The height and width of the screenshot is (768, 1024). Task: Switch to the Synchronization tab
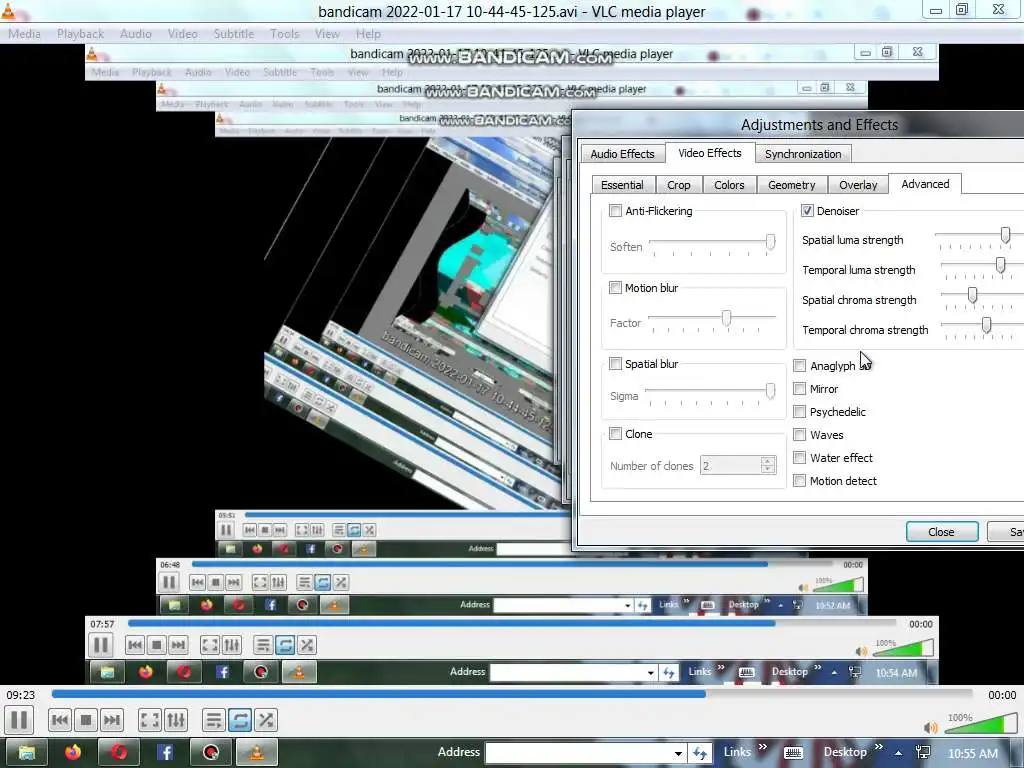[803, 153]
